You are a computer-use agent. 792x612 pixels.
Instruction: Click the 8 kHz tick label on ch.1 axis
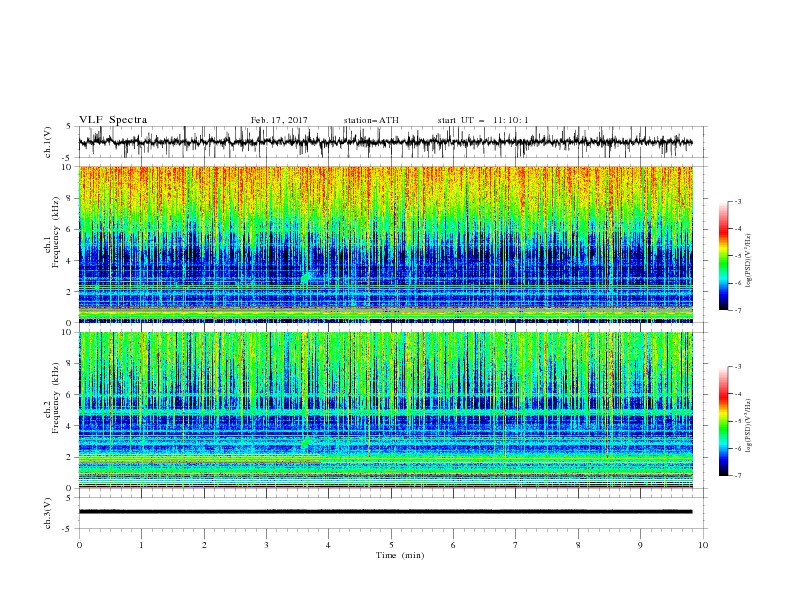click(69, 198)
